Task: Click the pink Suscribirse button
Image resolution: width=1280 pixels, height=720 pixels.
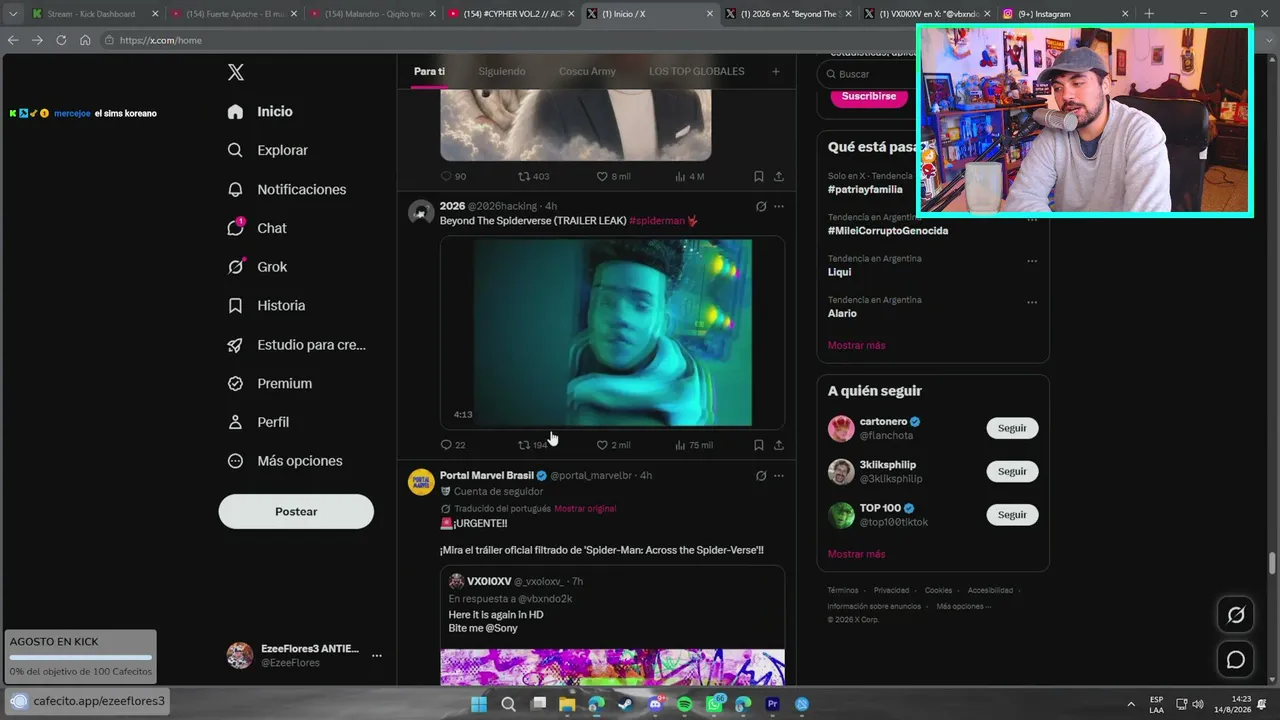Action: pos(868,97)
